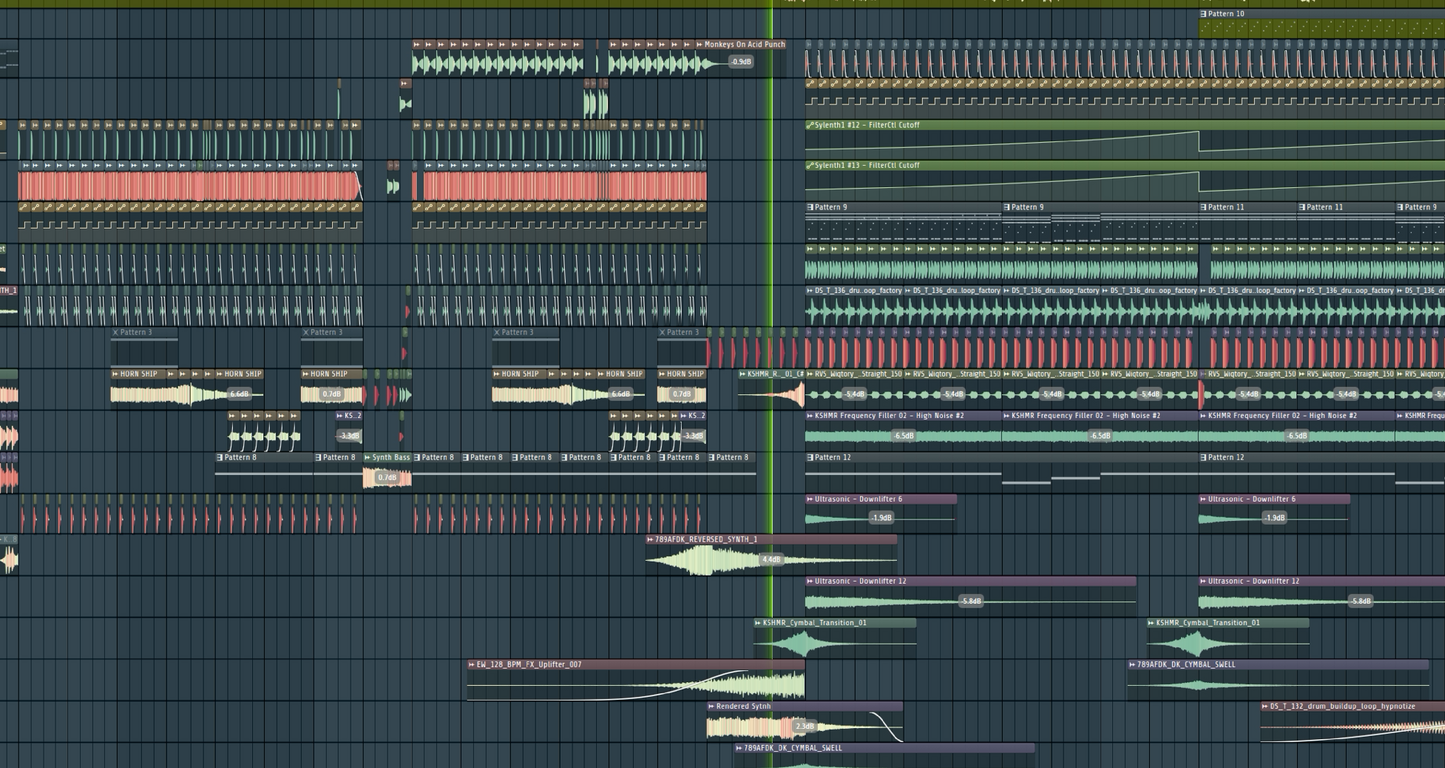Click clip icon of leftmost KSHMR_Cymbal_Transition_01
Viewport: 1445px width, 768px height.
tap(758, 623)
